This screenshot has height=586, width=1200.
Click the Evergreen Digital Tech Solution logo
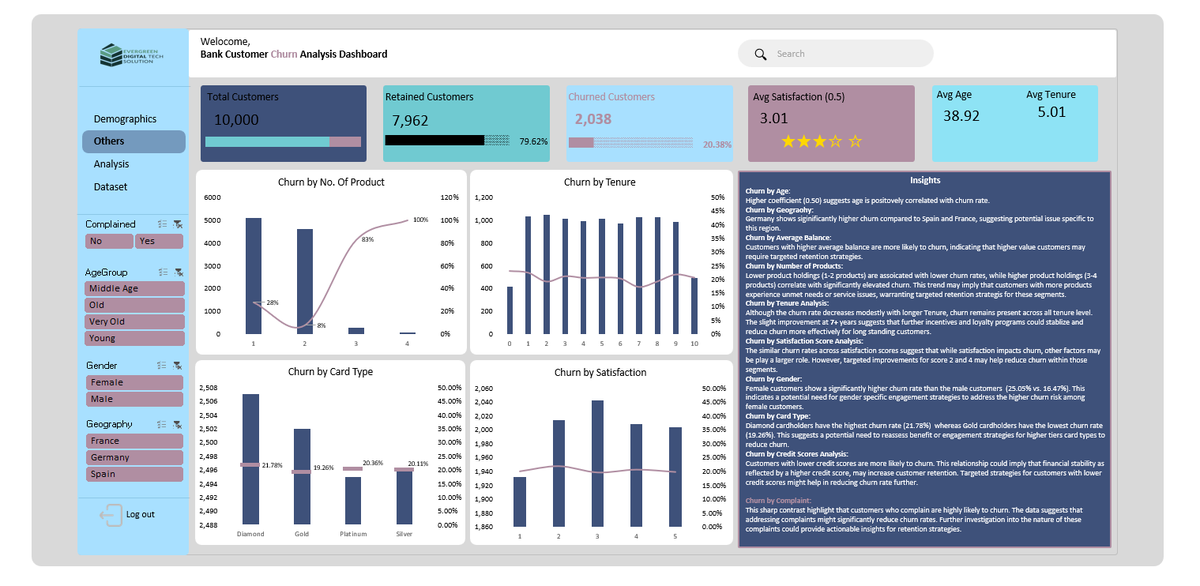point(132,55)
